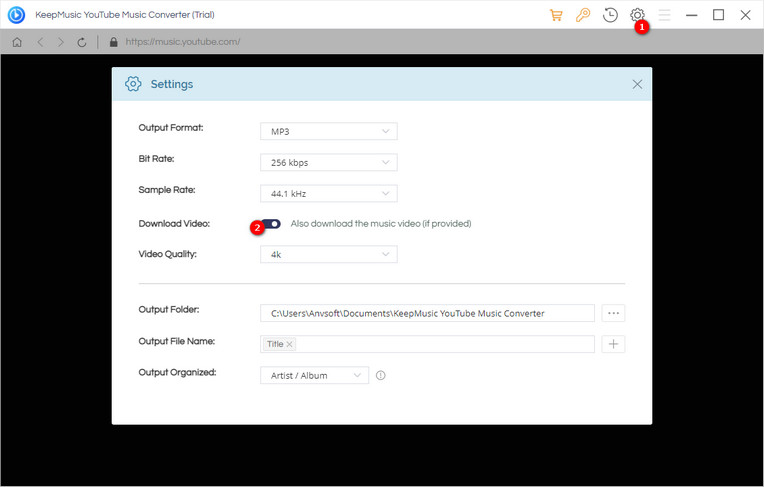Screen dimensions: 764x487
Task: Add a tag with the plus button
Action: pyautogui.click(x=613, y=344)
